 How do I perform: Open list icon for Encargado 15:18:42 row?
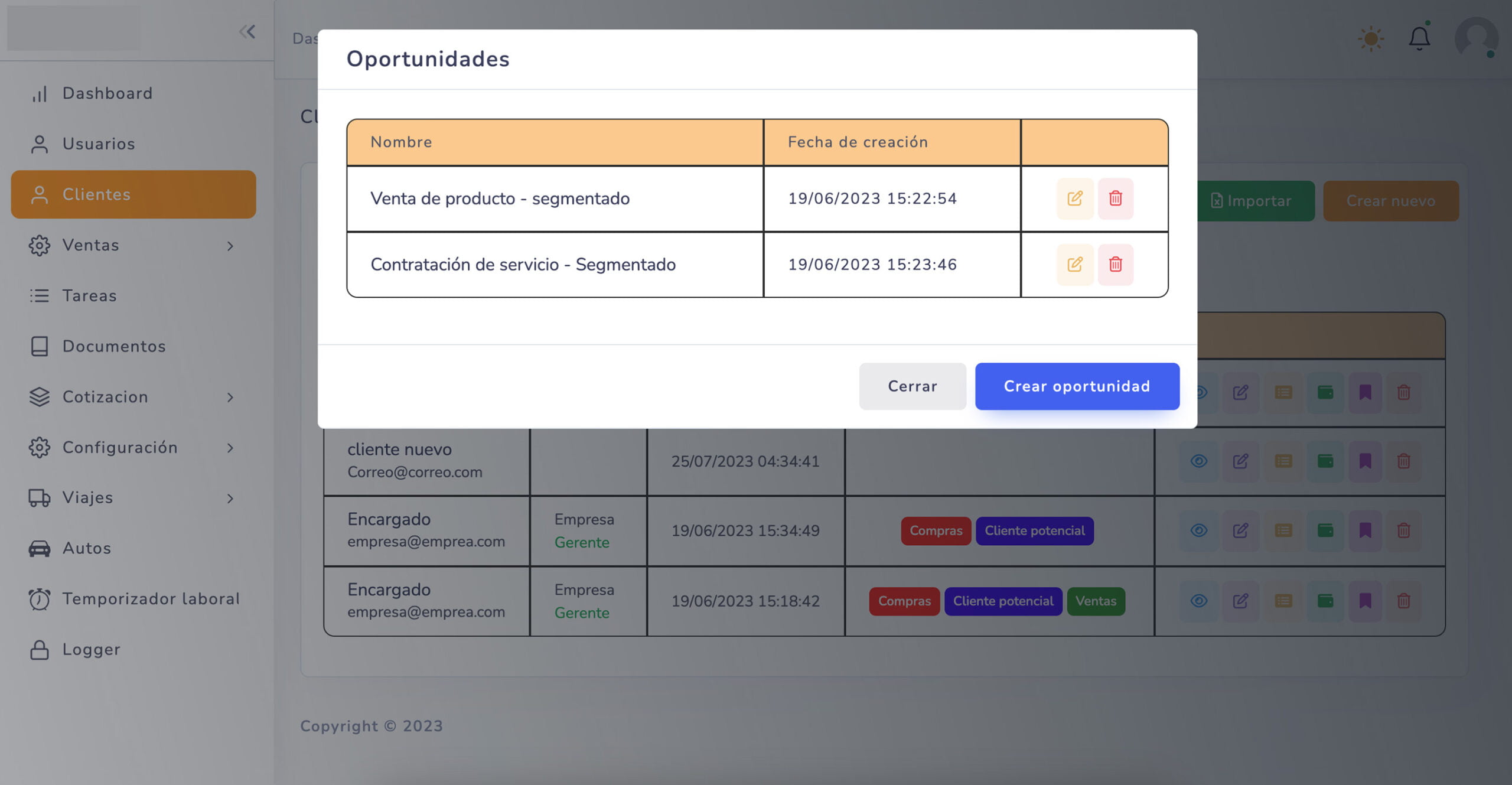[1283, 601]
